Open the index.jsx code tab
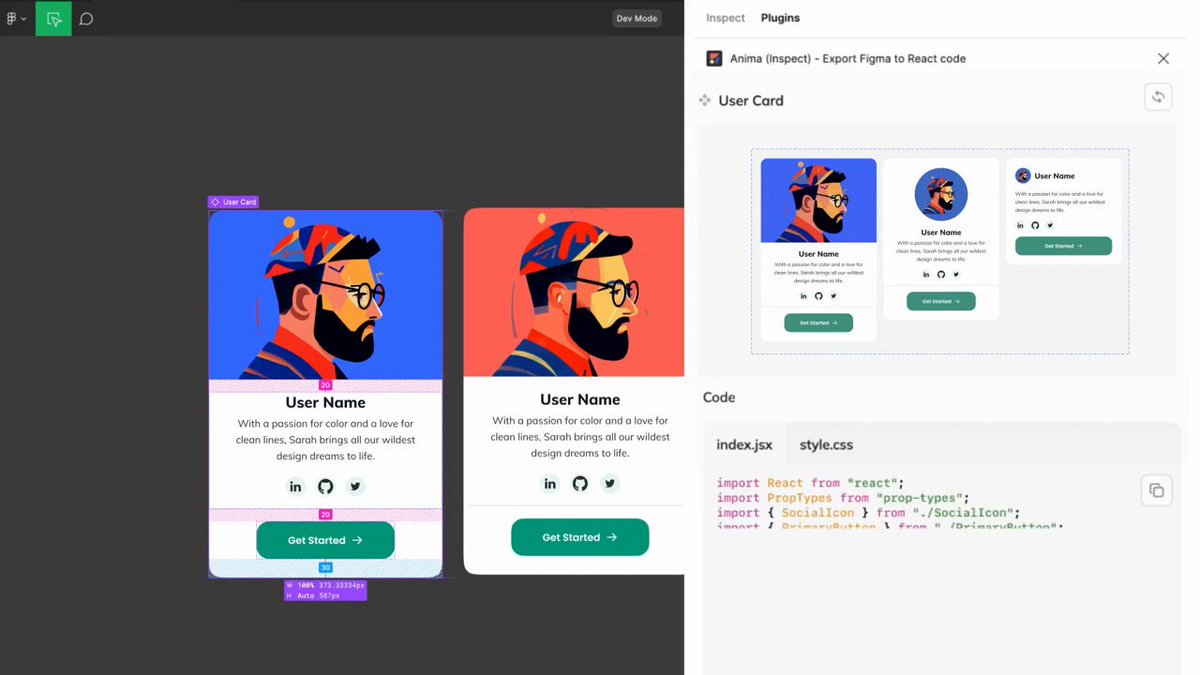1200x675 pixels. pyautogui.click(x=744, y=444)
